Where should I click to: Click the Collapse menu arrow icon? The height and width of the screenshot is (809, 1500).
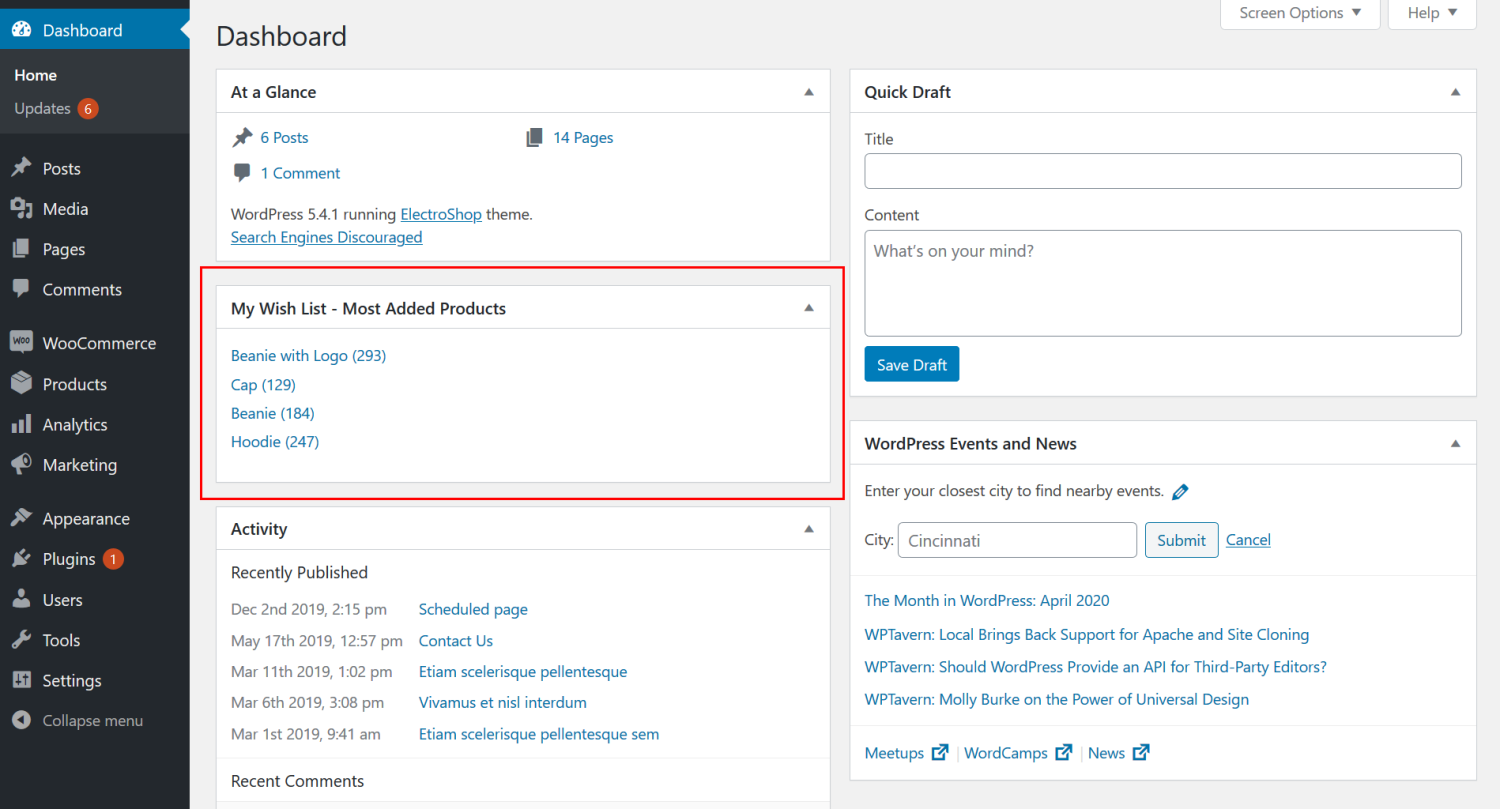(23, 720)
